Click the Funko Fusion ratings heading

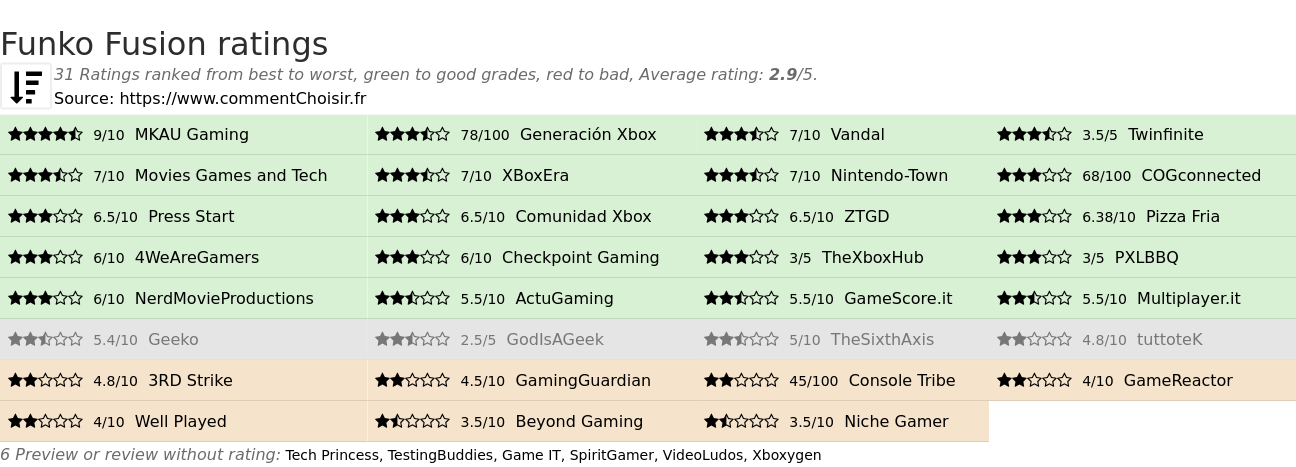coord(164,44)
